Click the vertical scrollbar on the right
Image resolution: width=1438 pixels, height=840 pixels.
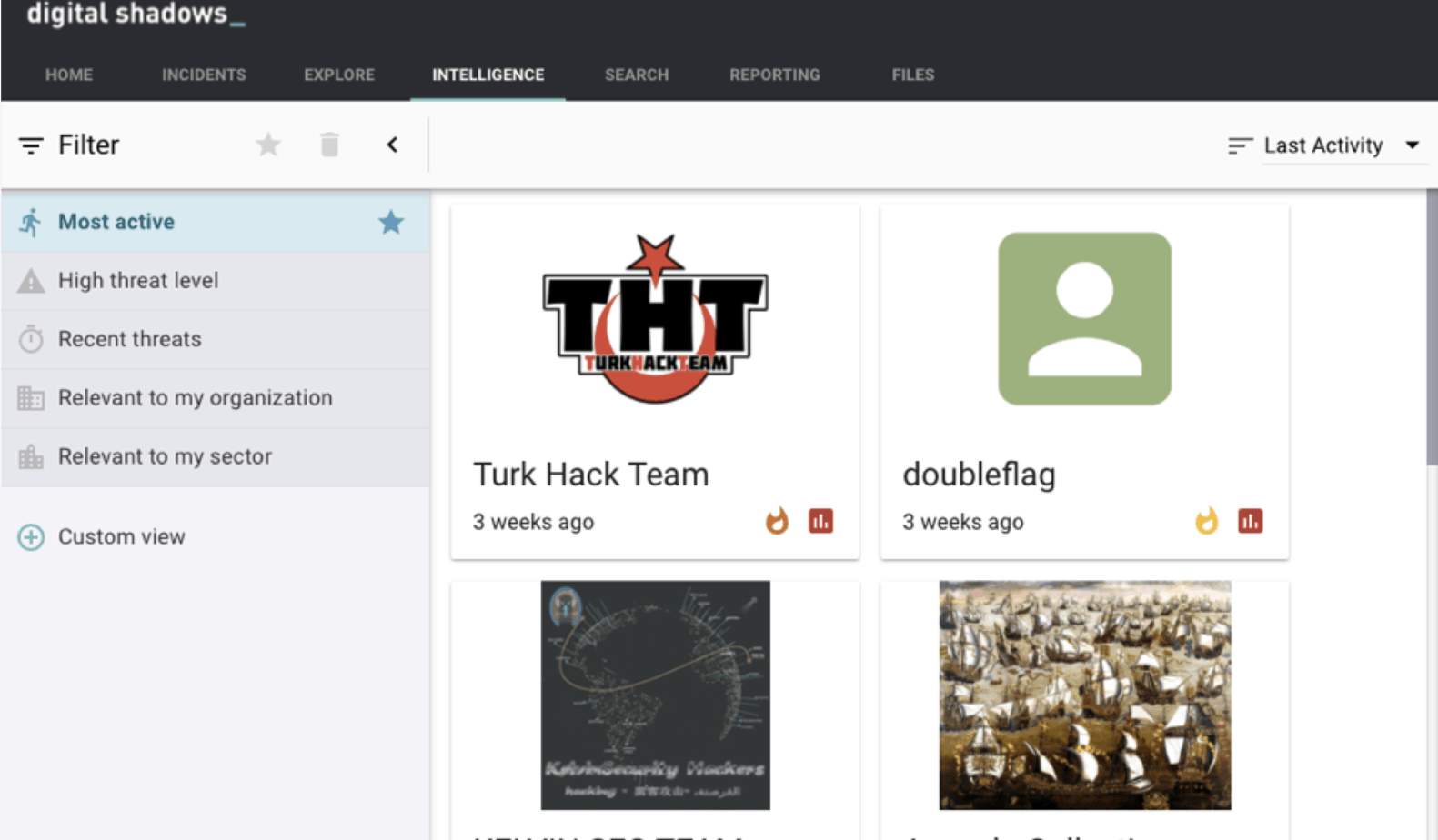(1432, 327)
